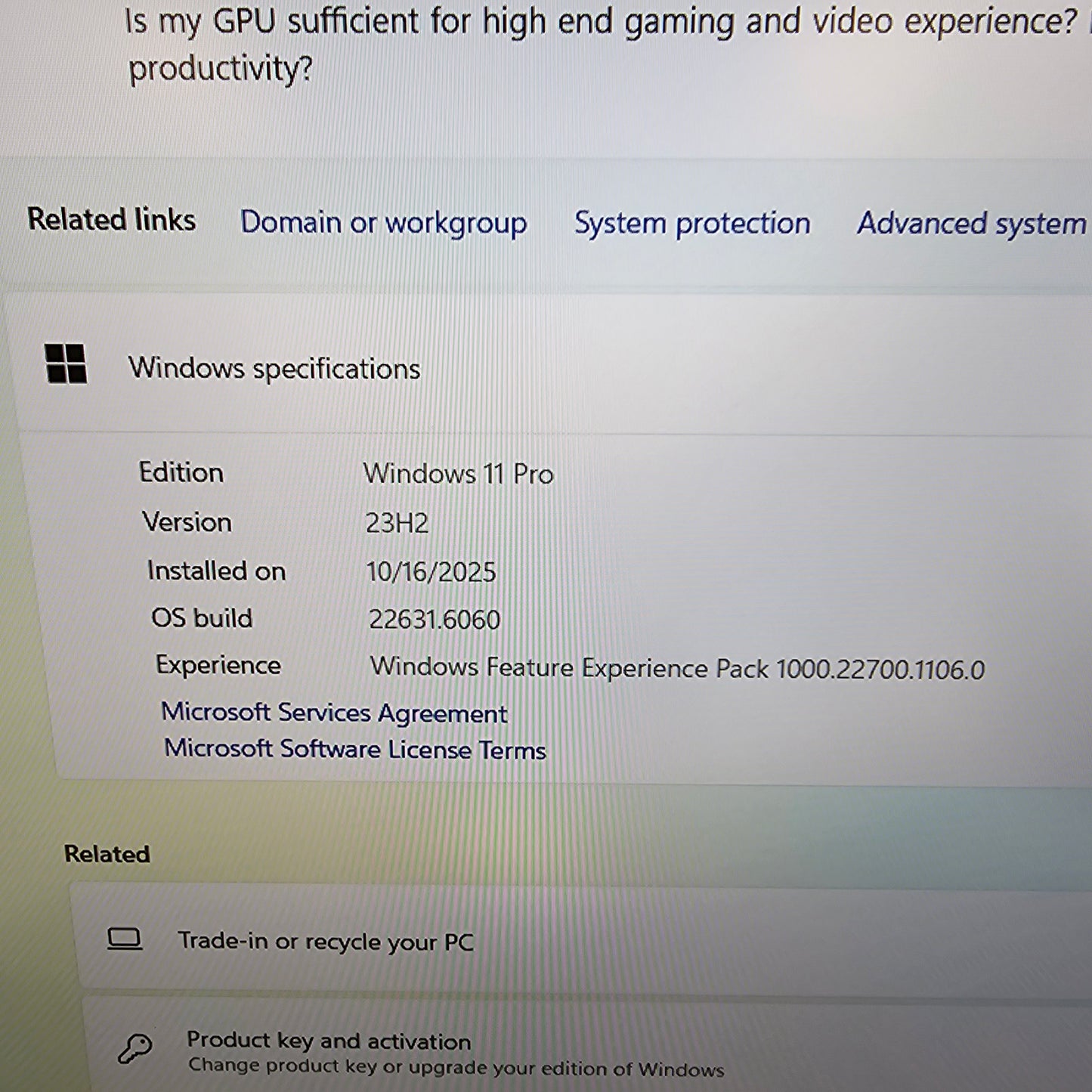Click the Related section heading
The image size is (1092, 1092).
[x=107, y=852]
